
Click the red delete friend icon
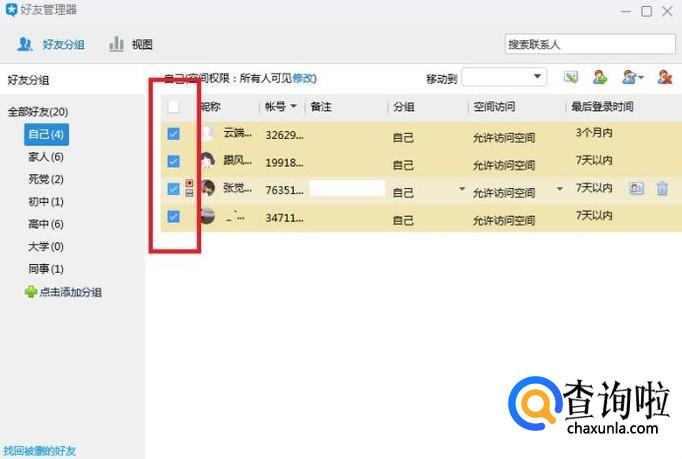coord(665,77)
